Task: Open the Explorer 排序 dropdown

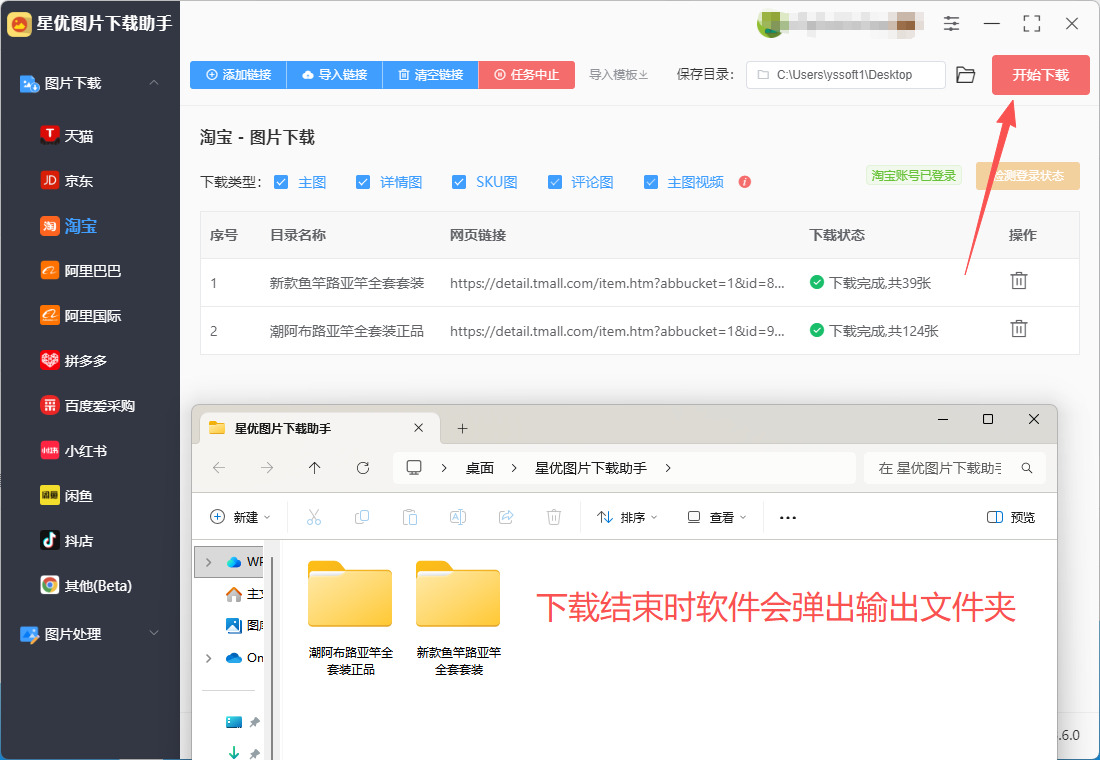Action: (627, 517)
